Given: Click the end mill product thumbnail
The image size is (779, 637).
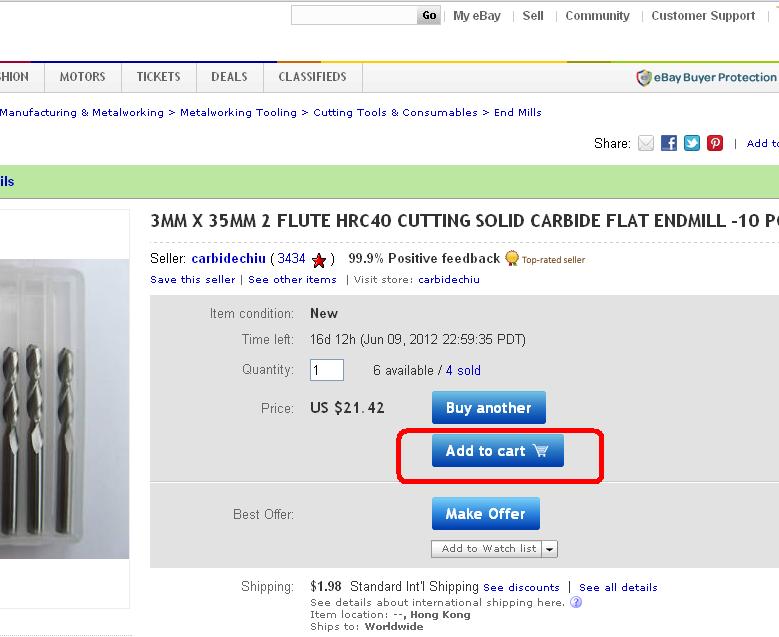Looking at the screenshot, I should pyautogui.click(x=64, y=410).
